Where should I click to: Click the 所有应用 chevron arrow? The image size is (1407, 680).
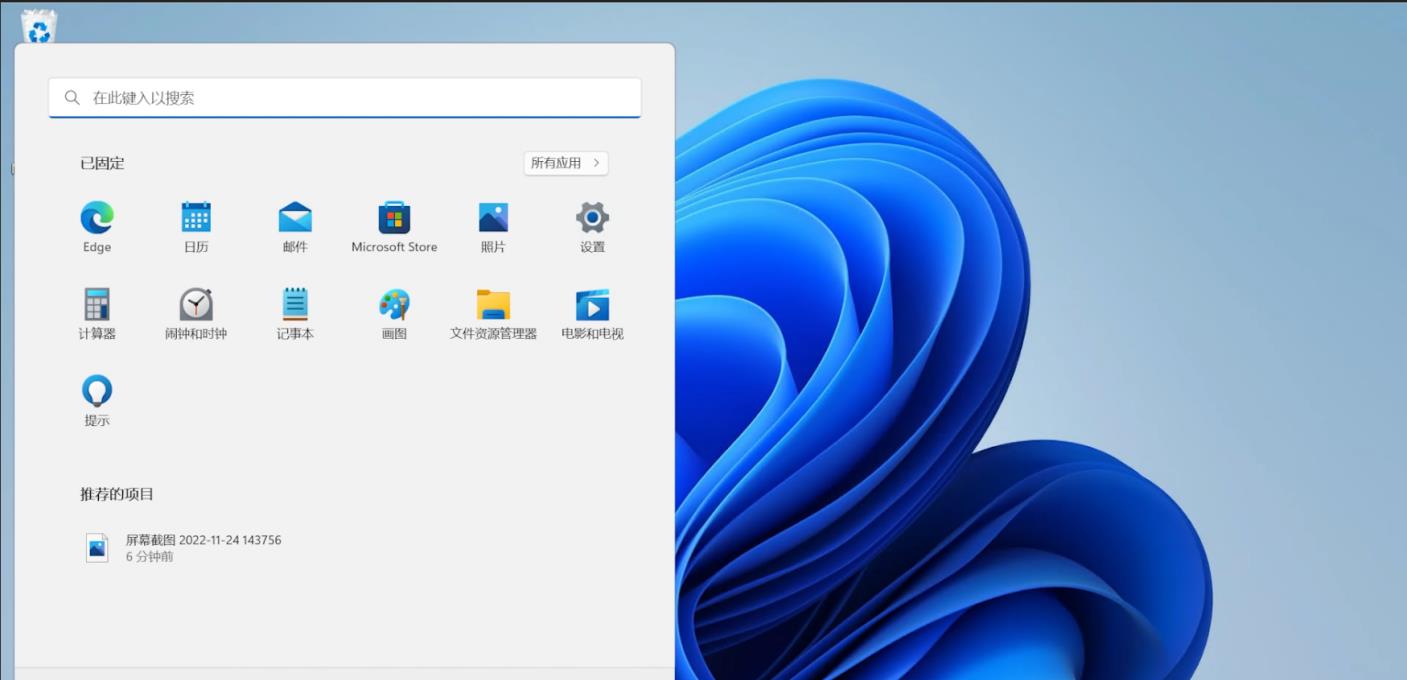click(597, 163)
